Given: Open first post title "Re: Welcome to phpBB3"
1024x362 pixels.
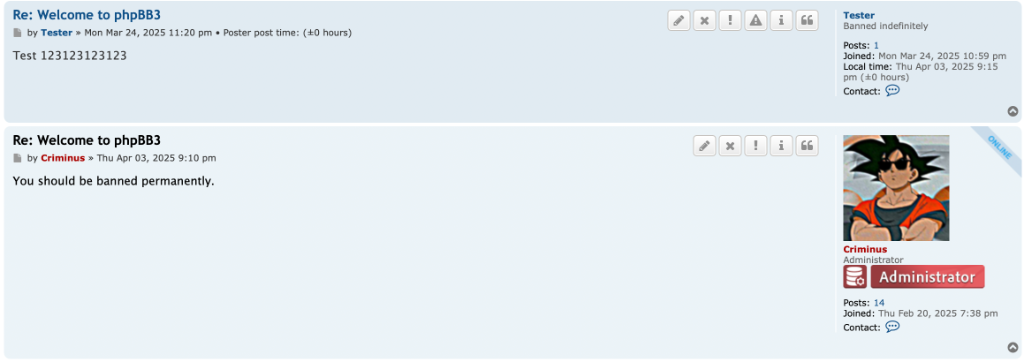Looking at the screenshot, I should click(x=86, y=14).
